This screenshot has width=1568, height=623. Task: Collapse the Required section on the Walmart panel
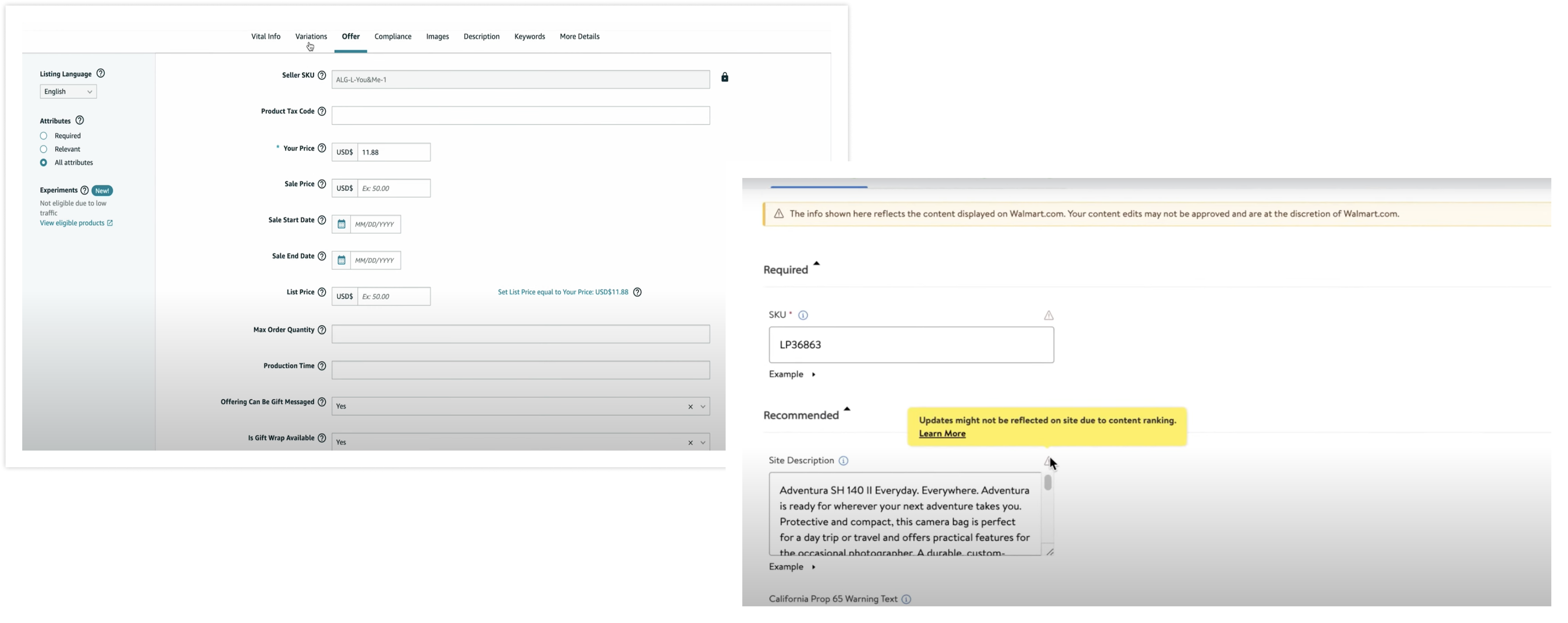point(816,264)
